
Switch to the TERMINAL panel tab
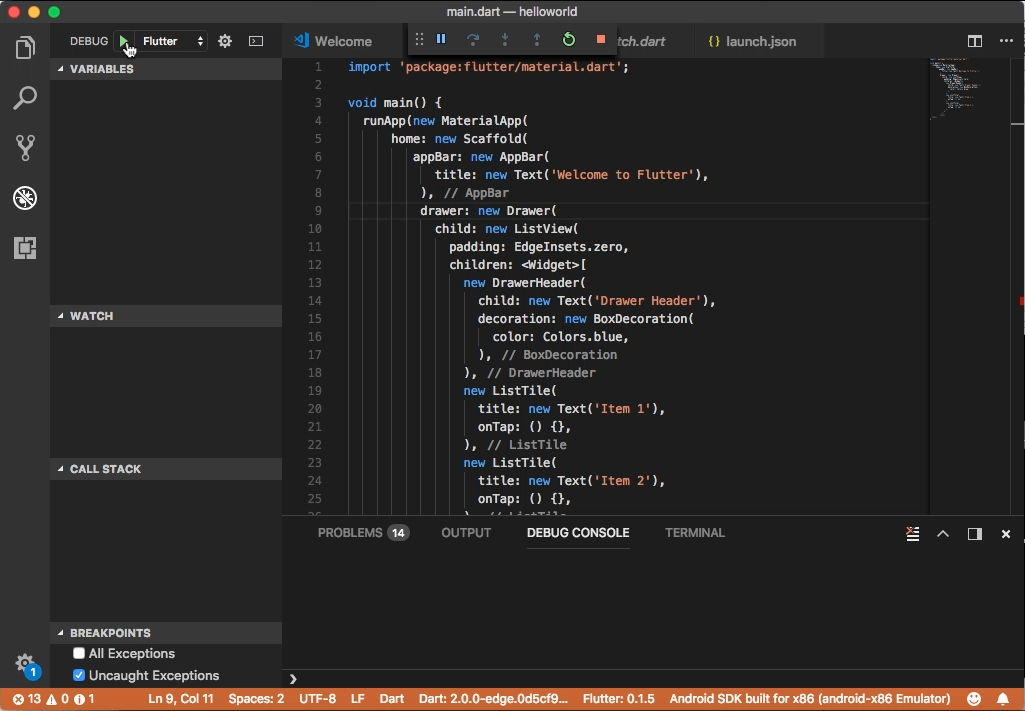pyautogui.click(x=695, y=533)
